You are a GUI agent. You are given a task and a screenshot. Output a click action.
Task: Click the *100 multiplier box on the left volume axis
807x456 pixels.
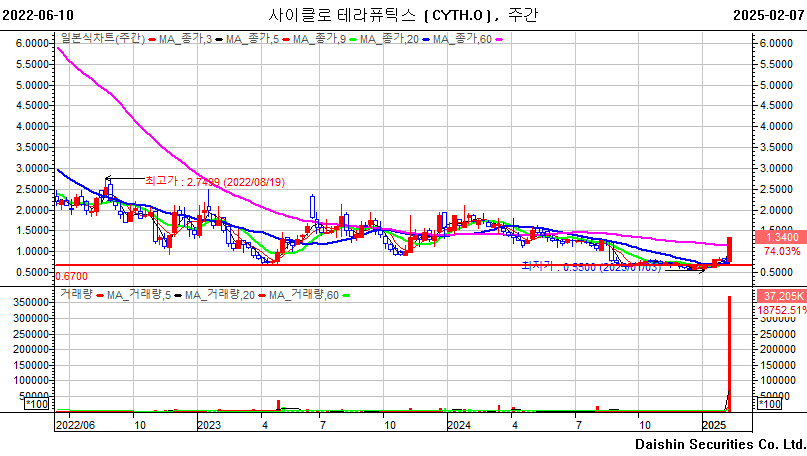click(37, 404)
